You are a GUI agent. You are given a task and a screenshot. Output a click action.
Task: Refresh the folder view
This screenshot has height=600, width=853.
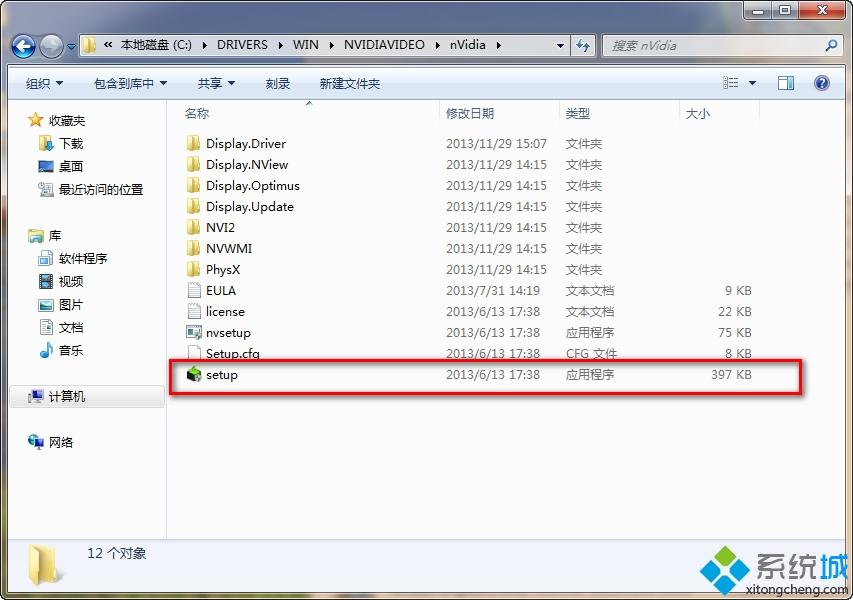[x=583, y=46]
